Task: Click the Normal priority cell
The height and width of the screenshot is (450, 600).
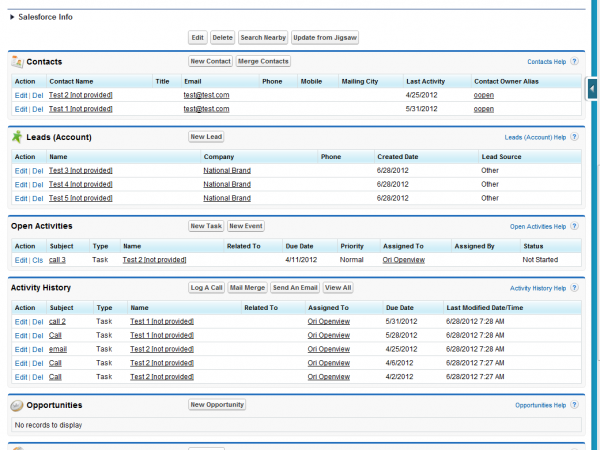Action: coord(351,260)
